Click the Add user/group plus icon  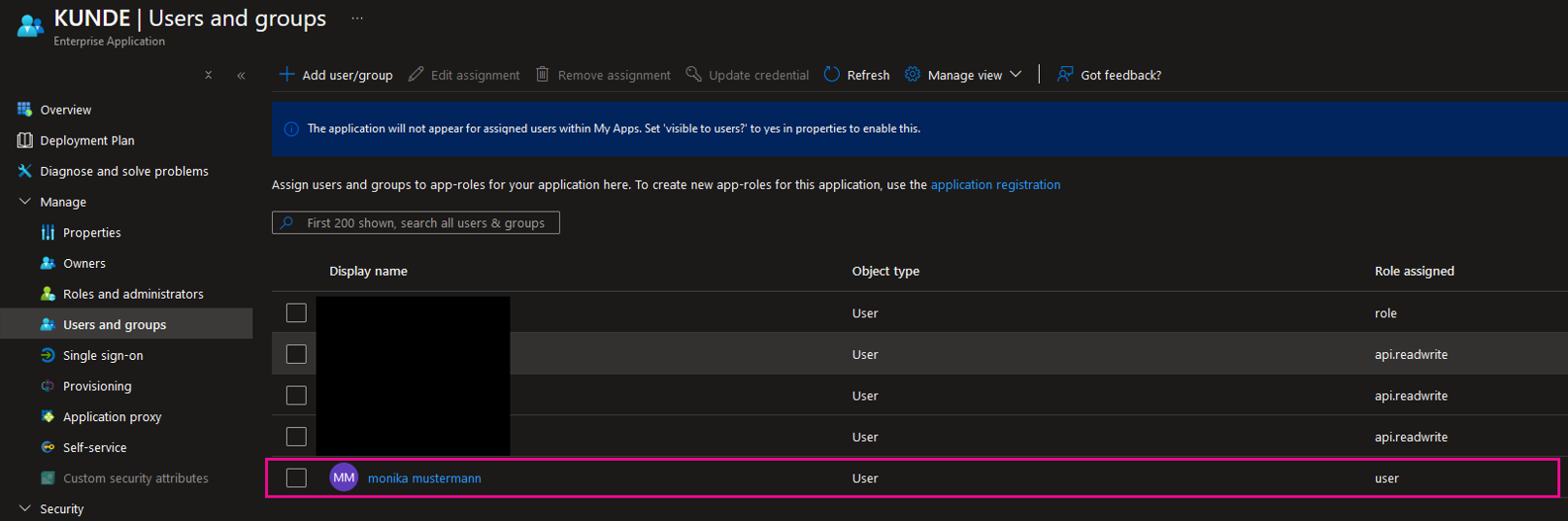pos(286,75)
